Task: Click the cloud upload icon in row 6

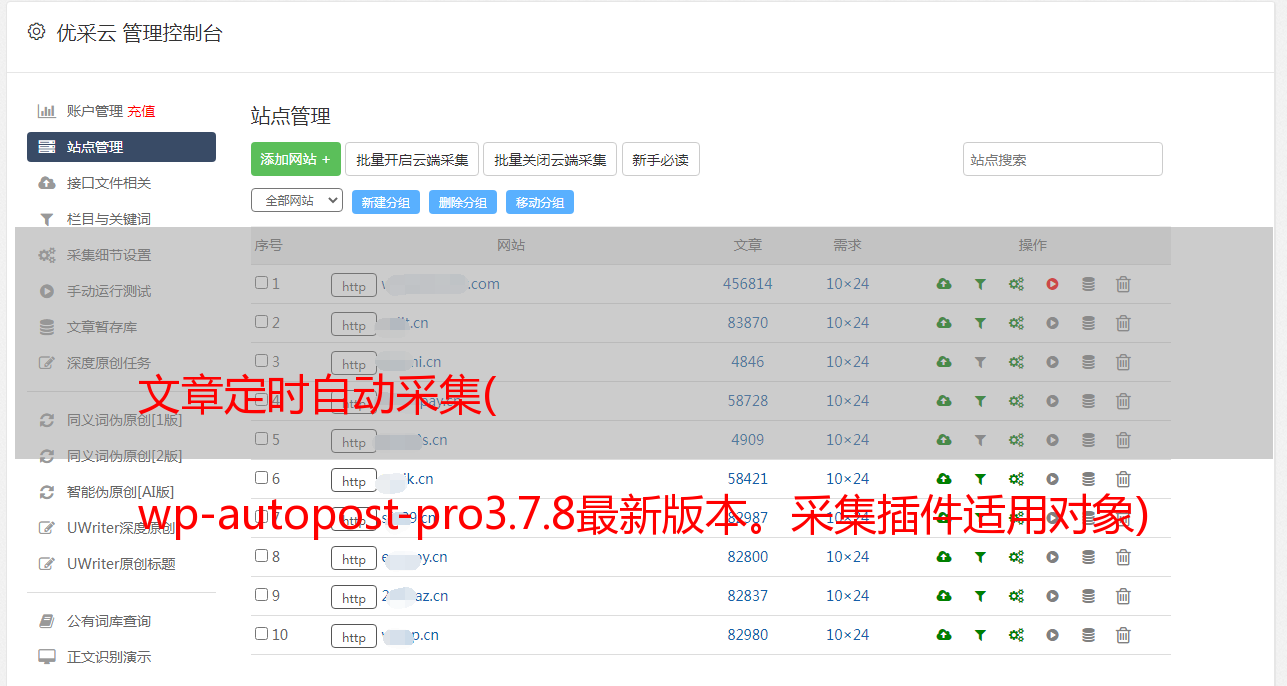Action: (x=944, y=479)
